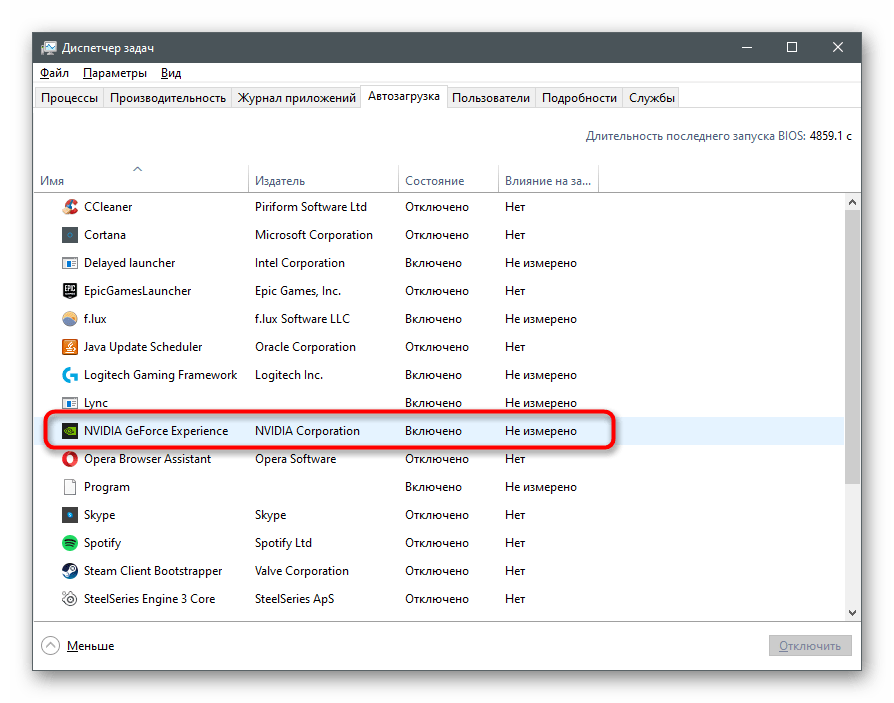Switch to the Пользователи tab
894x703 pixels.
tap(491, 98)
